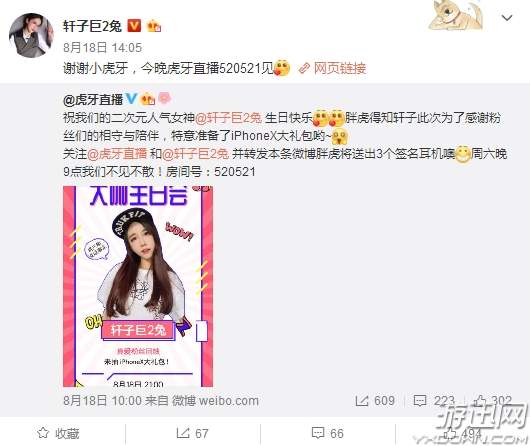
Task: Open the @虎牙直播 reposted author name
Action: click(93, 99)
